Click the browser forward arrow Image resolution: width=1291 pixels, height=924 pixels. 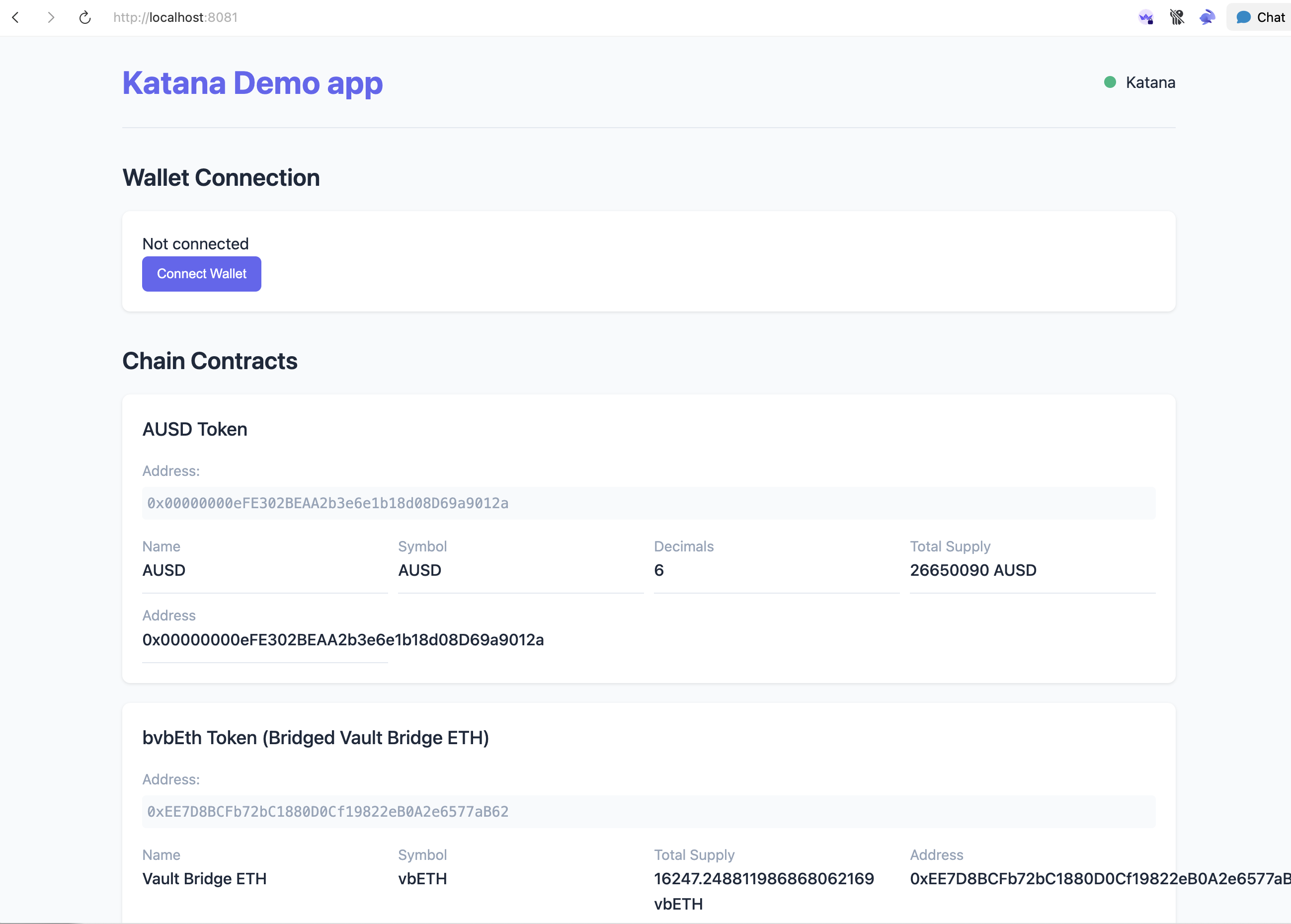coord(51,18)
